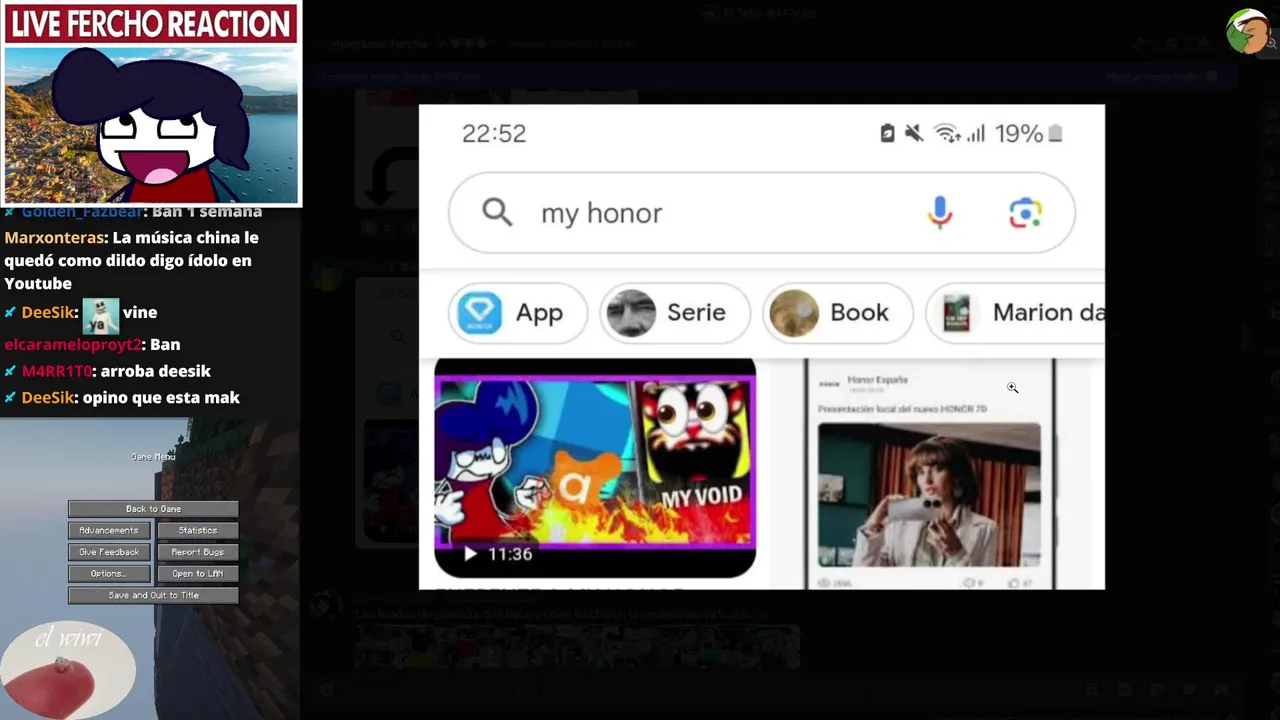Select the Marion filter chip

tap(1016, 313)
